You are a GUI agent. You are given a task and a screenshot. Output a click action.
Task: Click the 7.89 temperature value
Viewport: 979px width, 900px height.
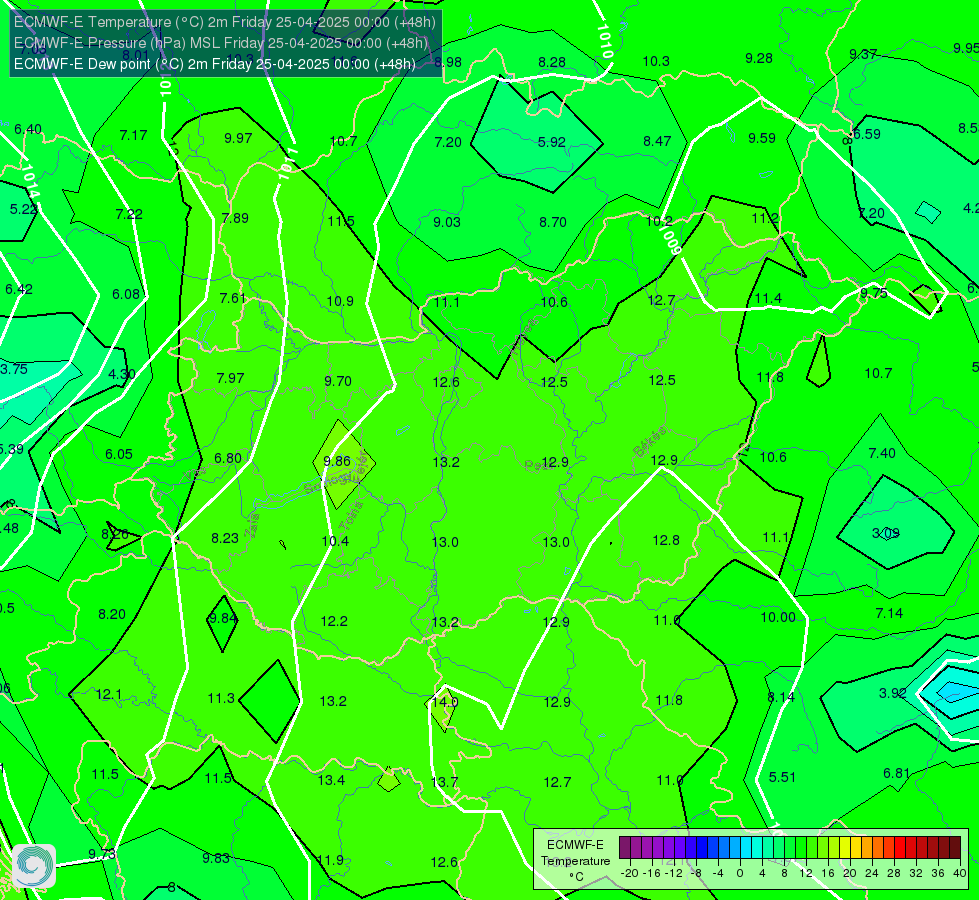tap(235, 218)
